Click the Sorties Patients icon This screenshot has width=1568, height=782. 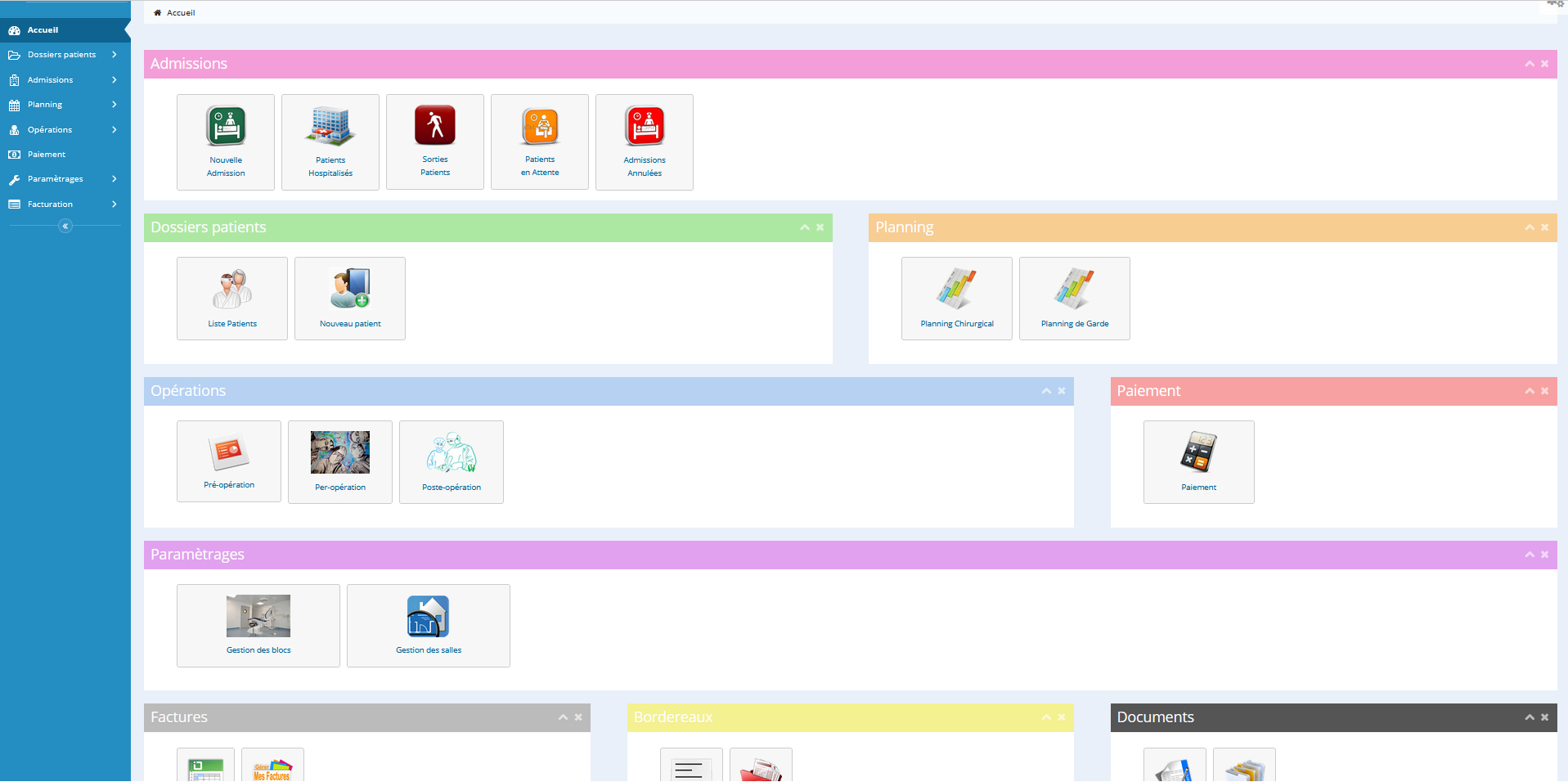click(x=435, y=126)
